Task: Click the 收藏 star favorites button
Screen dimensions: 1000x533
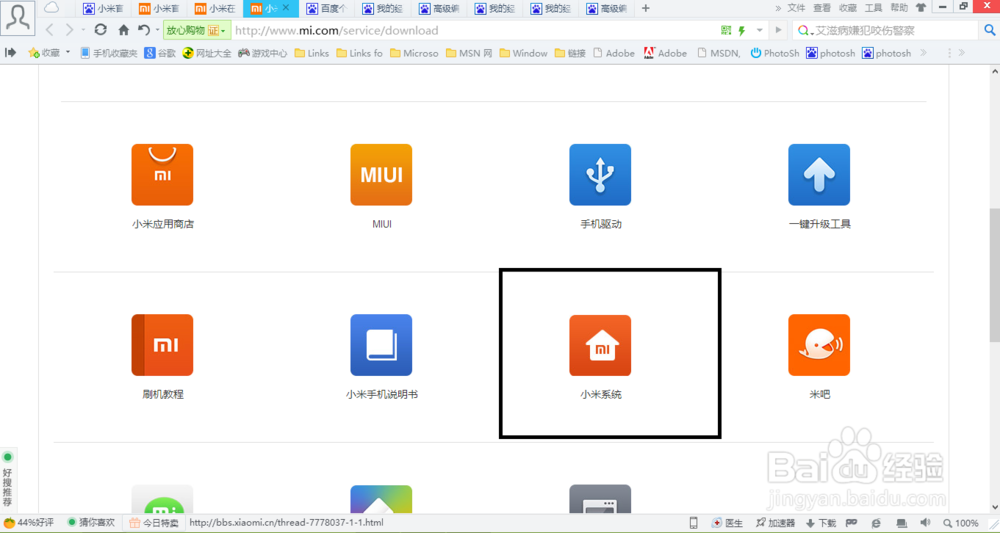Action: [x=44, y=53]
